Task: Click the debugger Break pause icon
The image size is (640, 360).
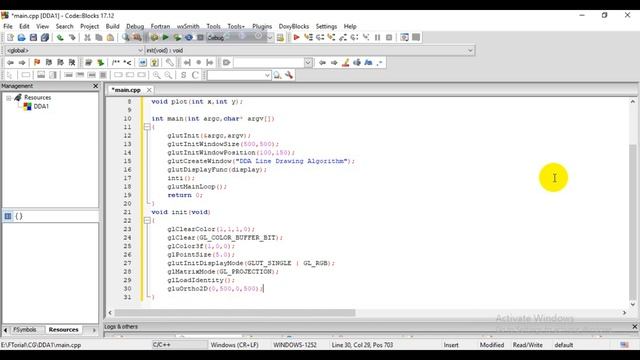Action: pyautogui.click(x=378, y=38)
